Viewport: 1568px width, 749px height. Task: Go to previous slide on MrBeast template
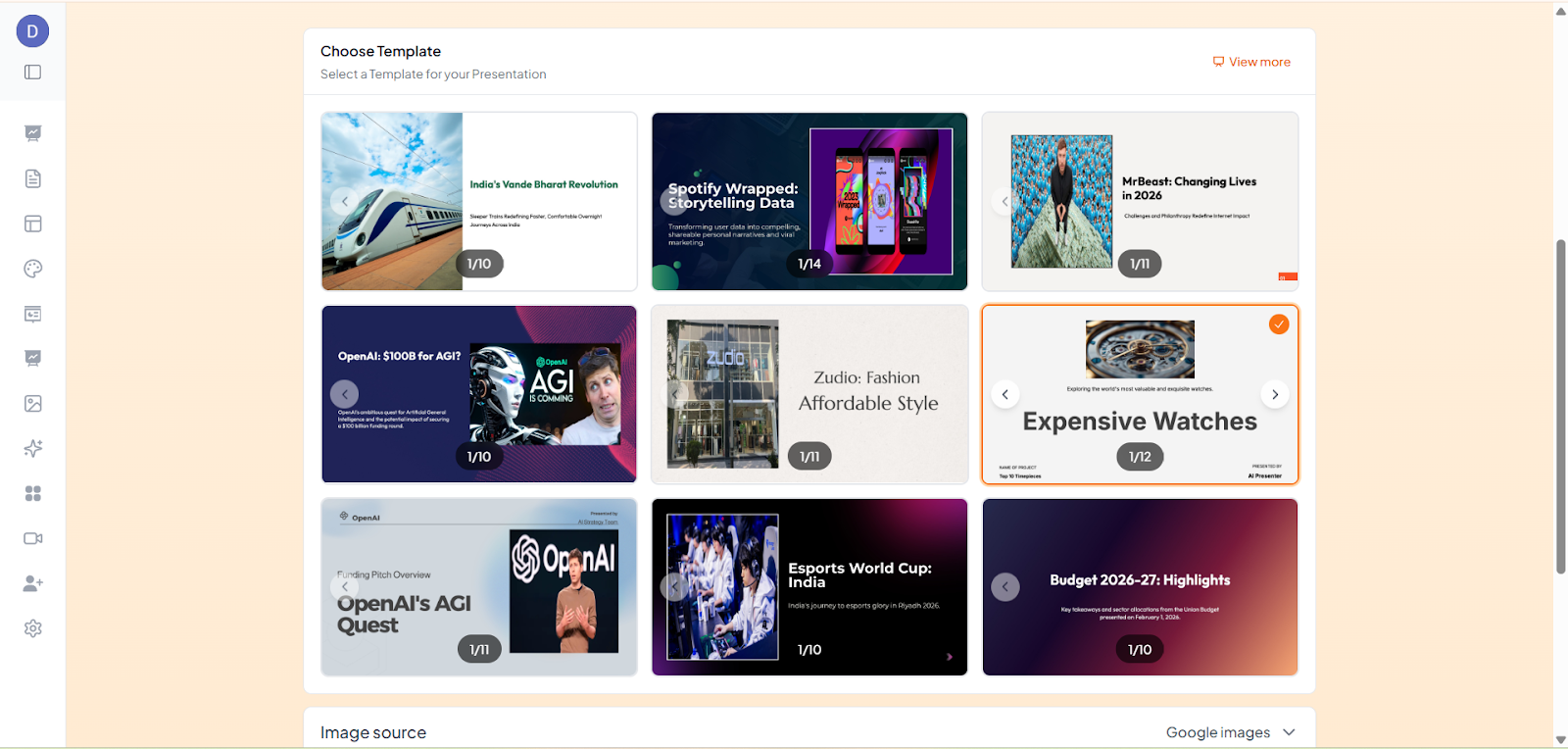(x=1004, y=201)
